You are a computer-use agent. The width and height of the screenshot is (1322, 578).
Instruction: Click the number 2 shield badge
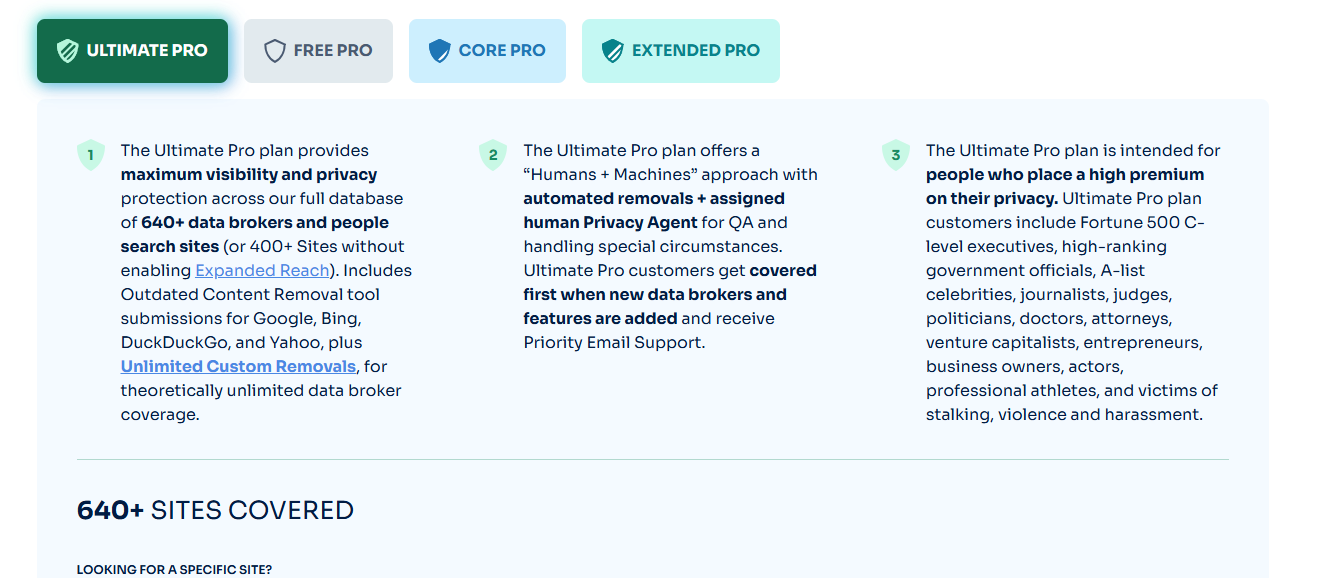pyautogui.click(x=493, y=155)
